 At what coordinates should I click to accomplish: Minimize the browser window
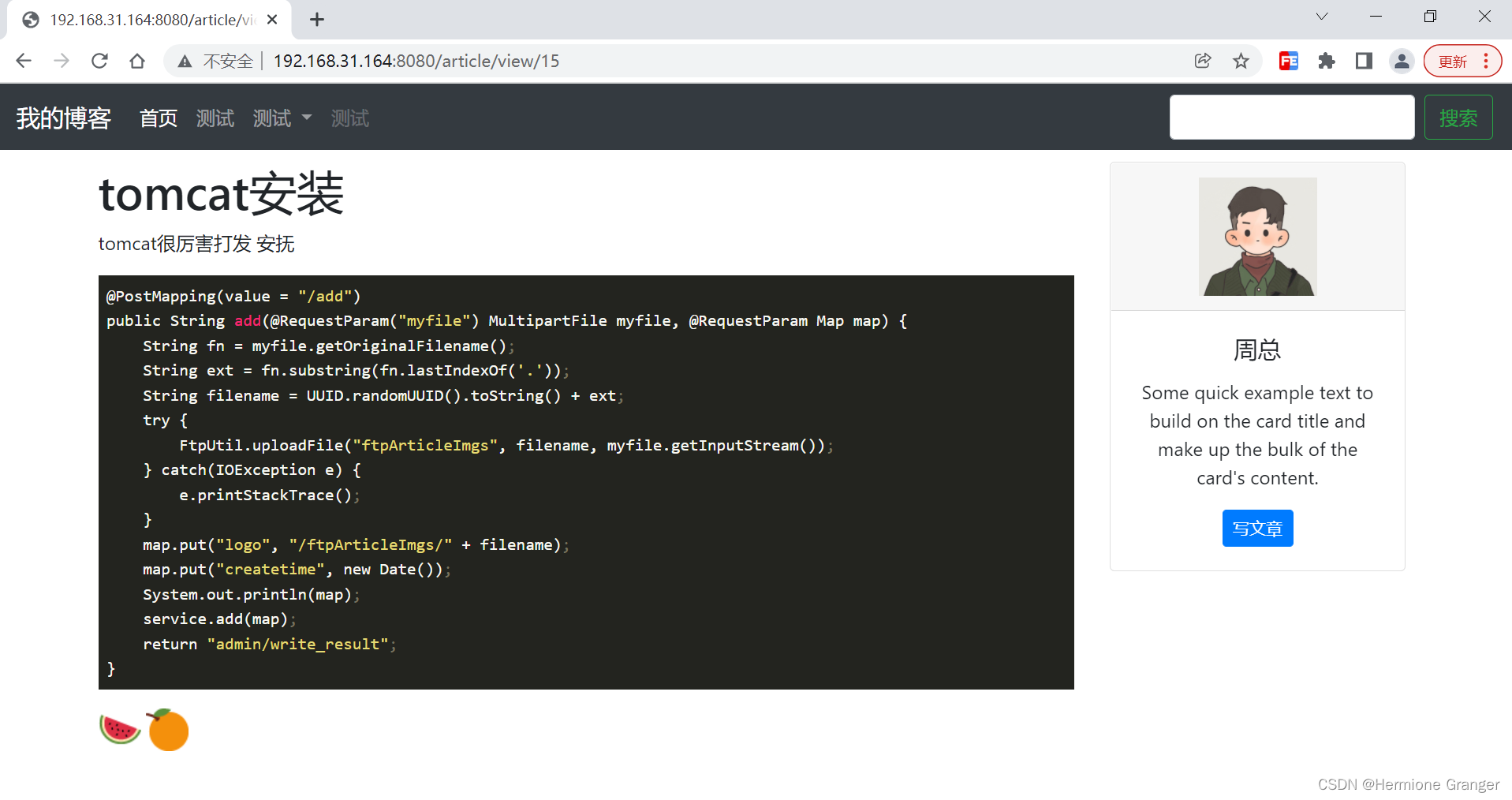point(1376,17)
